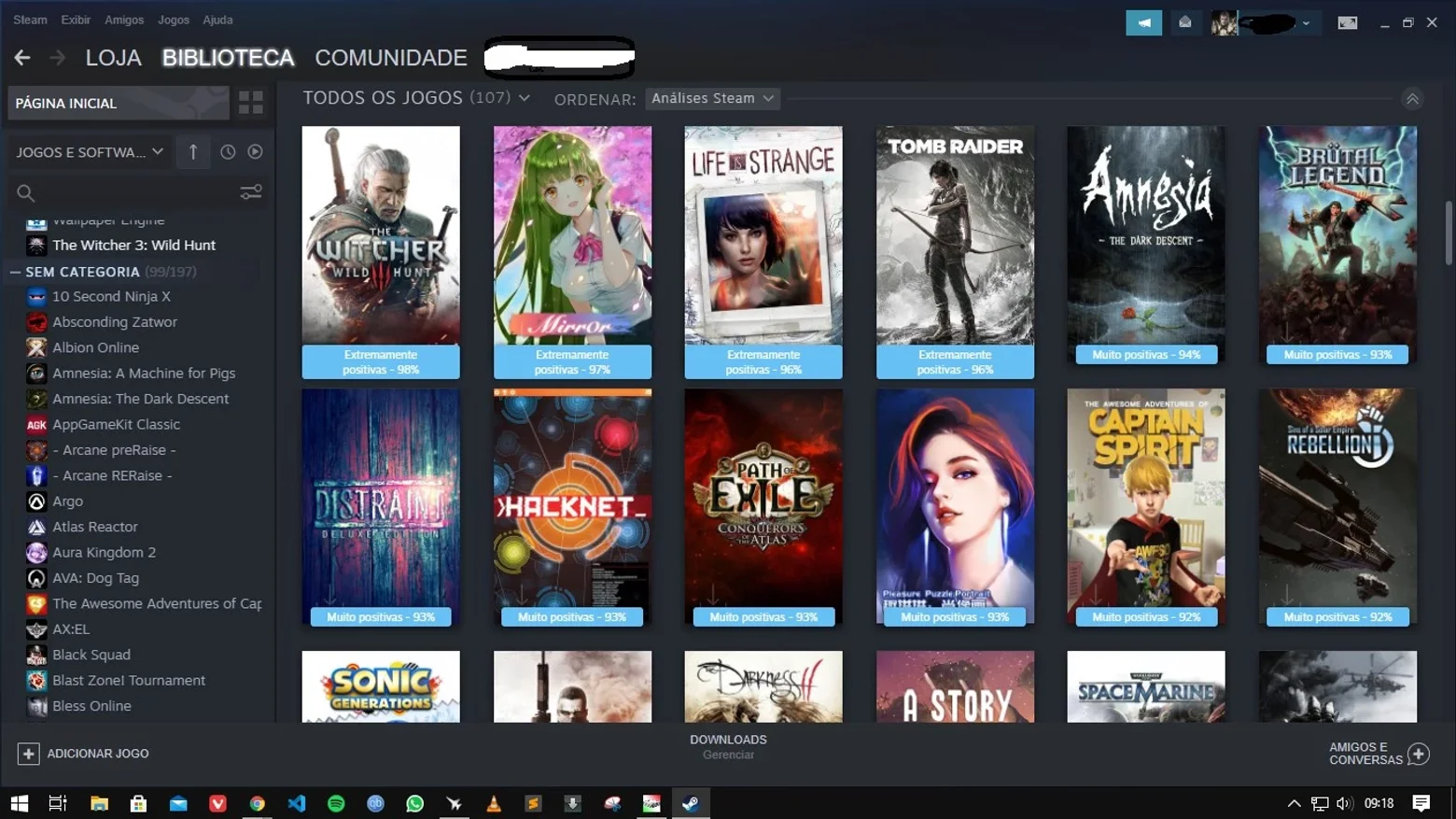Open the Path of Exile cover
The height and width of the screenshot is (819, 1456).
coord(763,507)
